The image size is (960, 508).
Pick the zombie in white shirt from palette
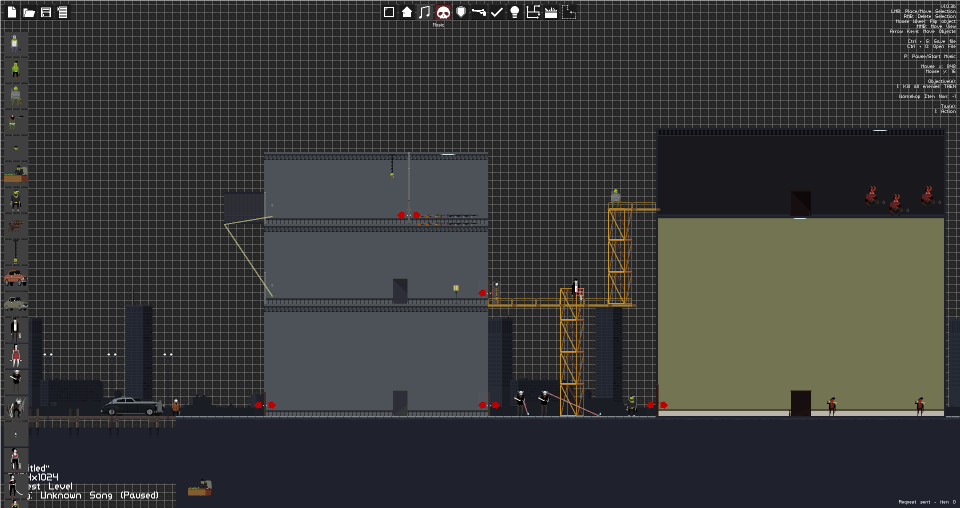pos(15,43)
